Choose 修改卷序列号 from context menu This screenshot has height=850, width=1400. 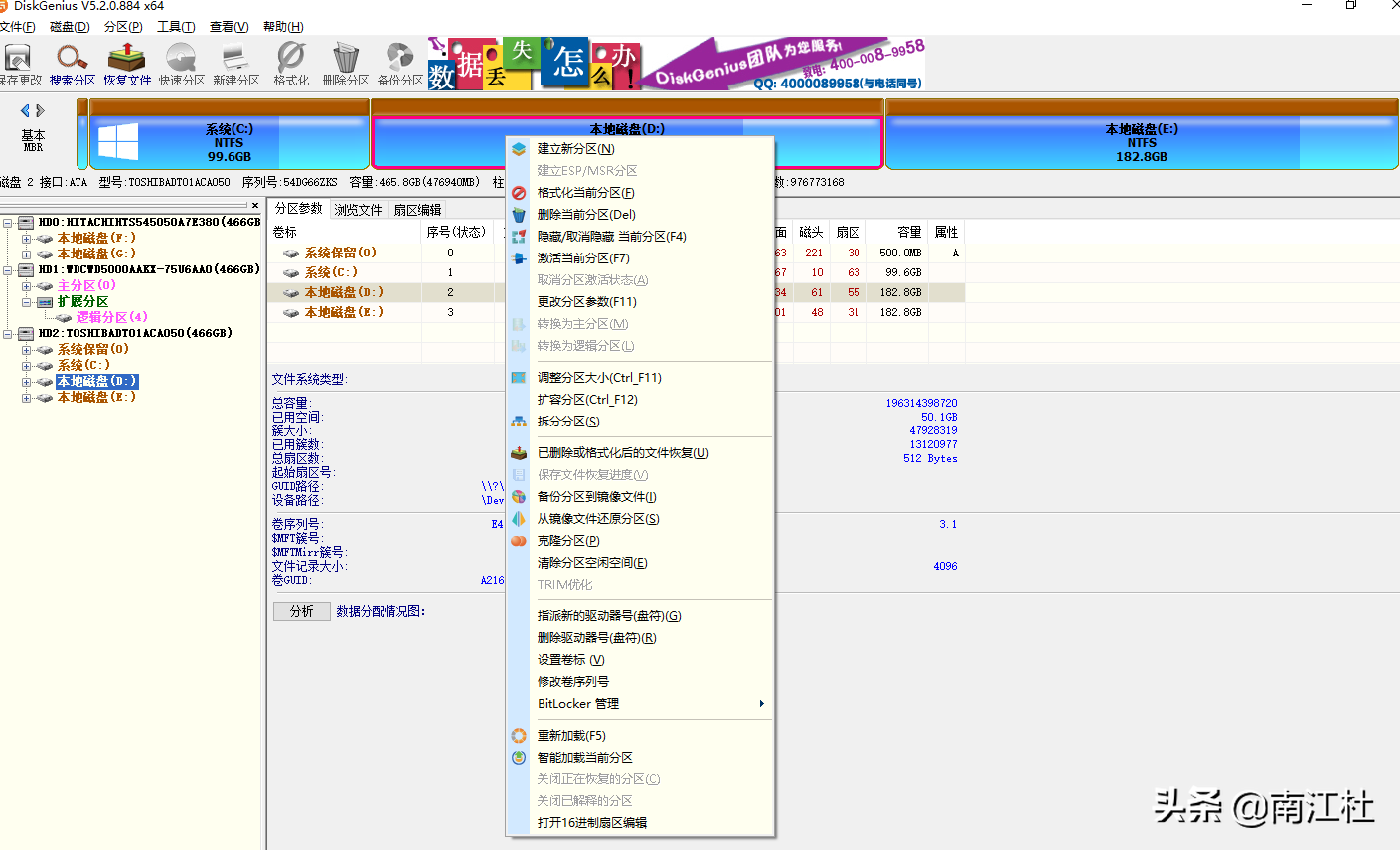pos(640,682)
